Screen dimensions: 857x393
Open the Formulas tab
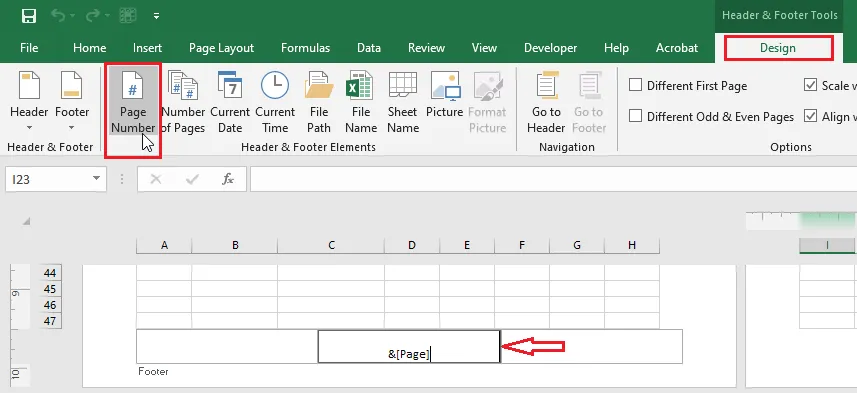(x=306, y=48)
